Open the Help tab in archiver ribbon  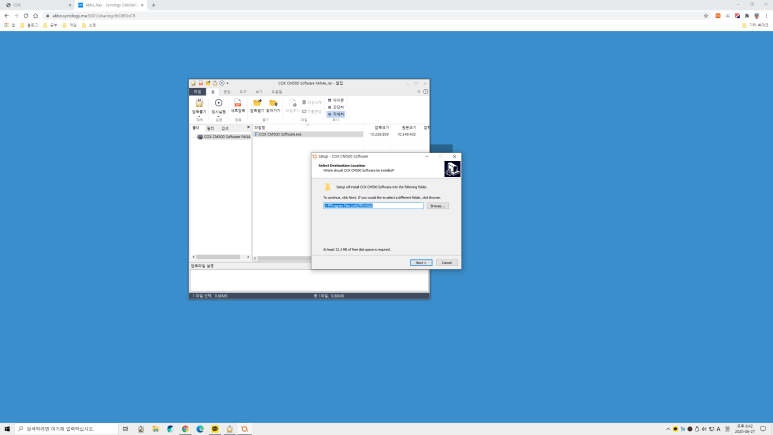(277, 92)
